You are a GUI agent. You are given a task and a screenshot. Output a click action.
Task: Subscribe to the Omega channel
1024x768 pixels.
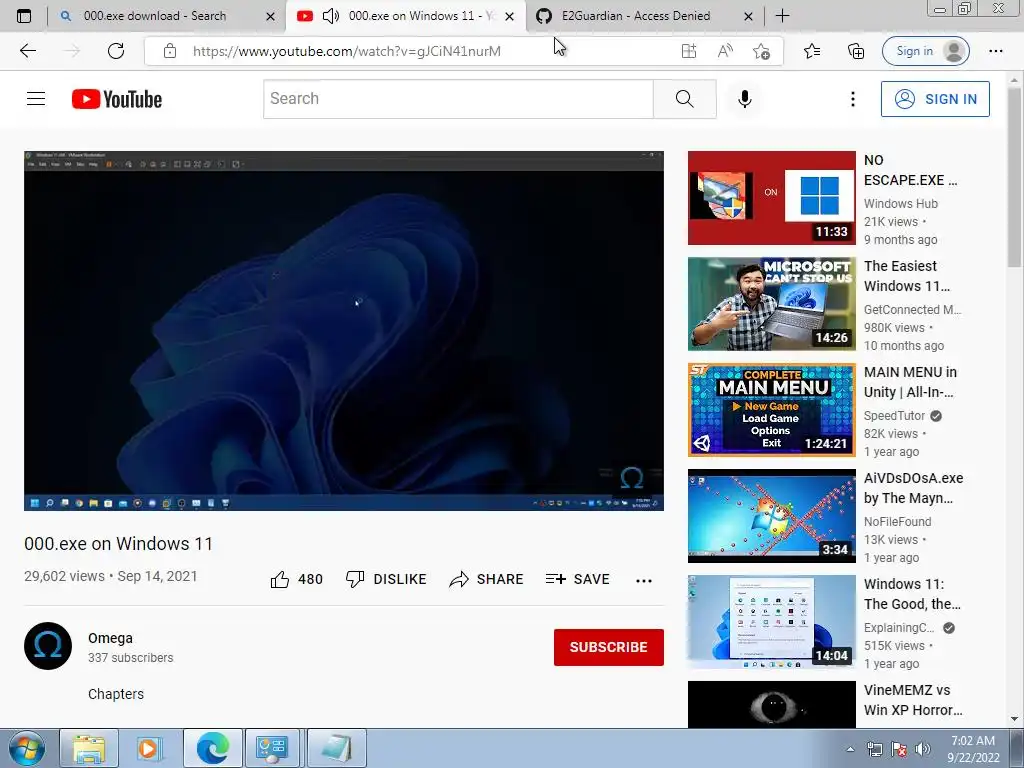[609, 647]
